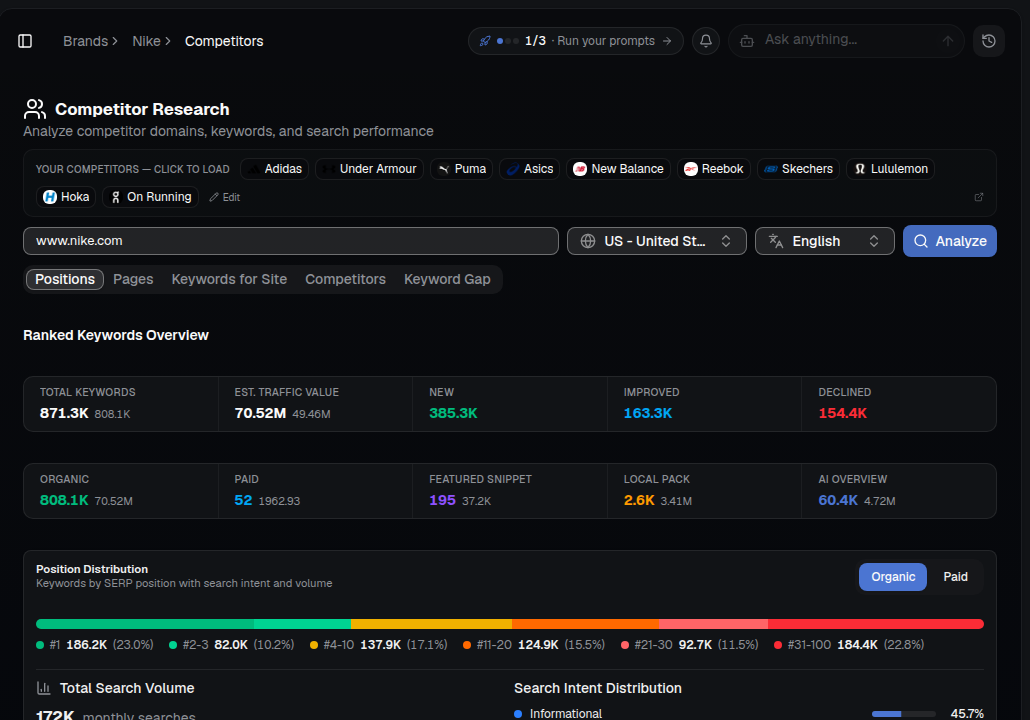Screen dimensions: 1030x720
Task: Click Run your prompts button
Action: click(575, 41)
